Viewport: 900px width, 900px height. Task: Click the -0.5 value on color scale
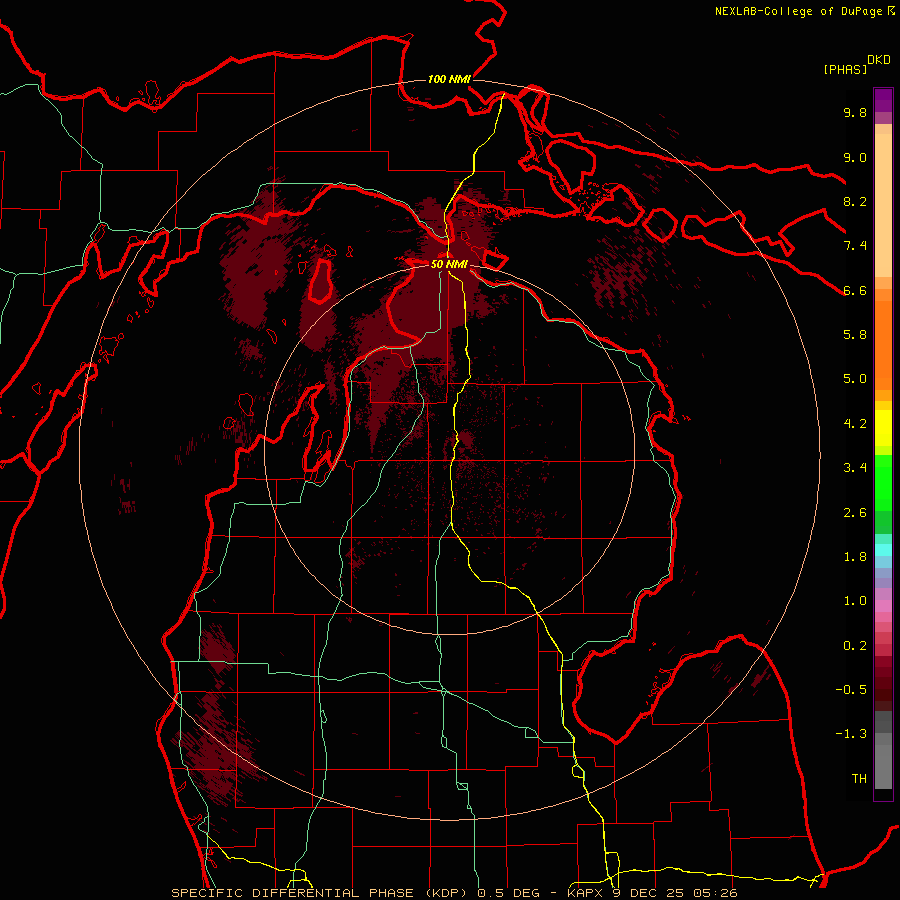851,690
